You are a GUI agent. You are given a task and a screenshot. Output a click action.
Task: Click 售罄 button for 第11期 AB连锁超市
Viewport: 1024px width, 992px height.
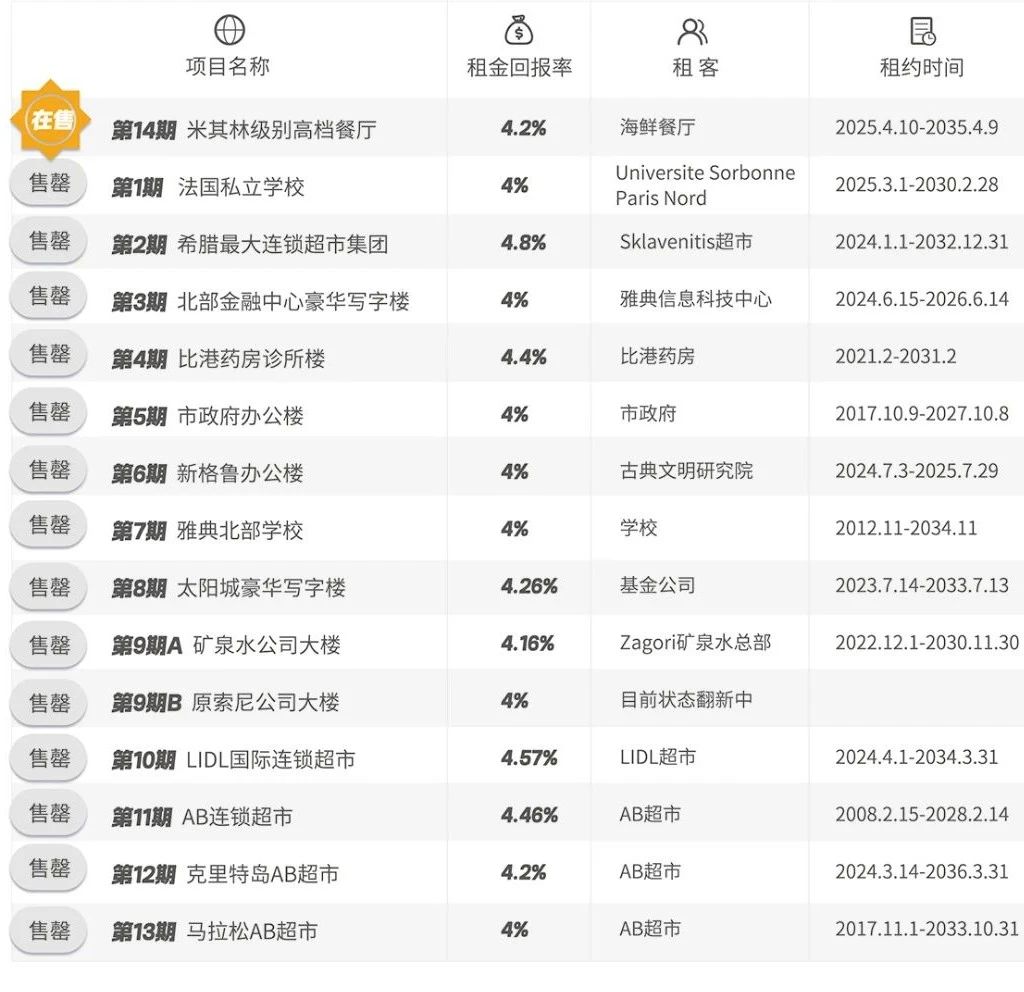pyautogui.click(x=49, y=814)
